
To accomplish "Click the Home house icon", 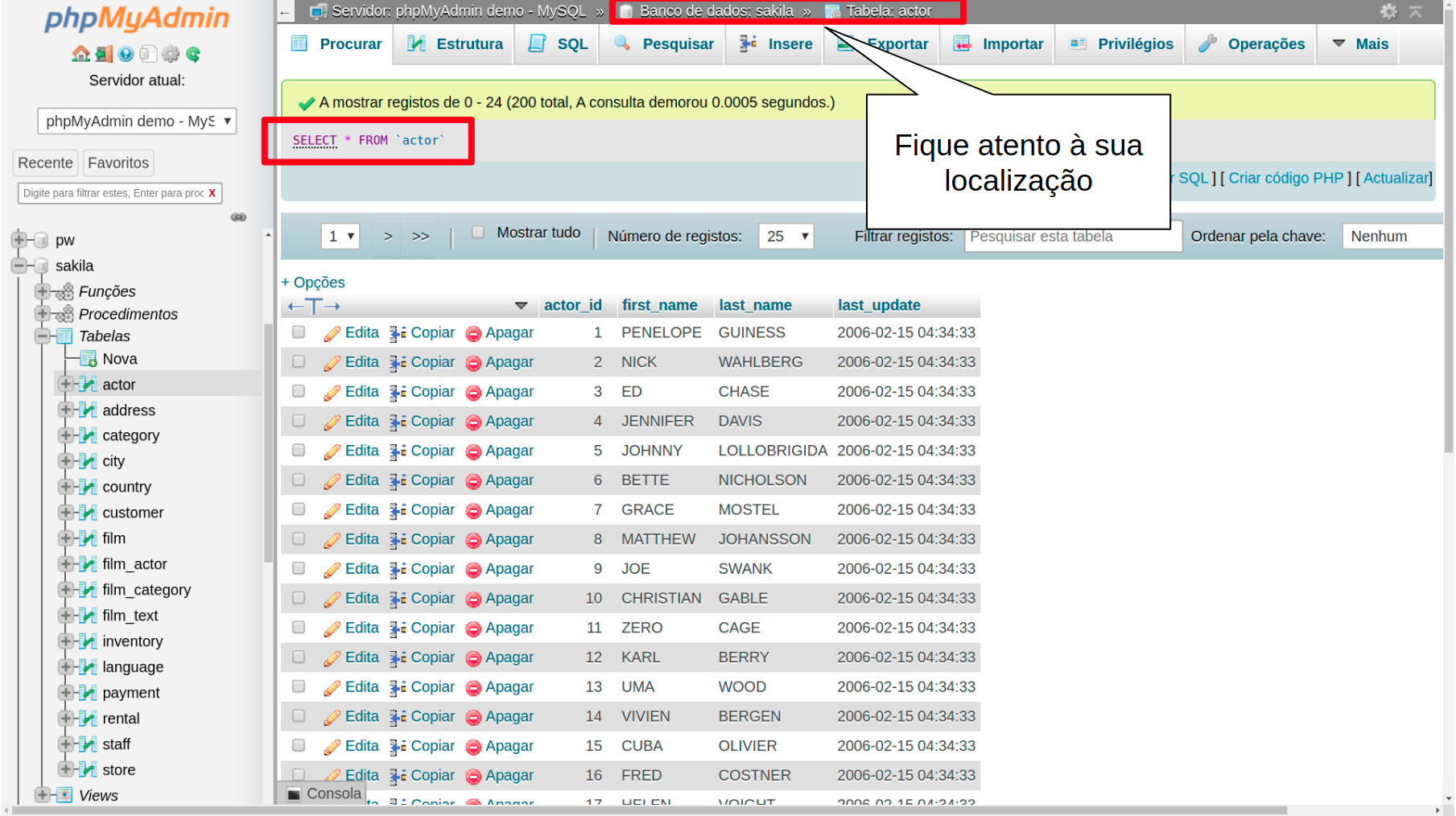I will click(80, 54).
